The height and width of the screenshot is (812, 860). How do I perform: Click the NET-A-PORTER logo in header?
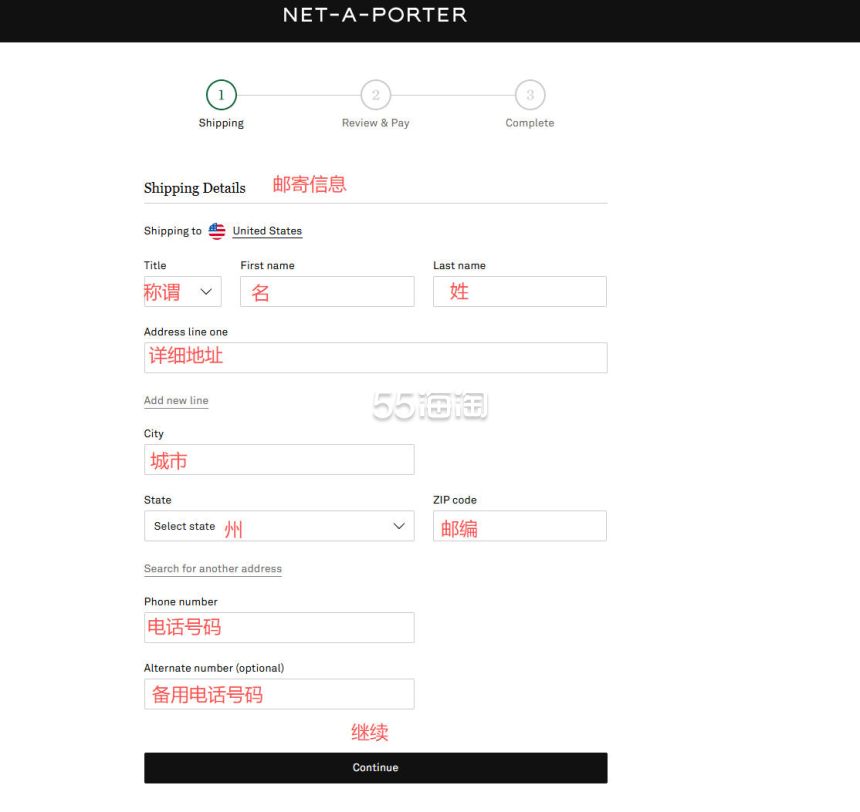375,15
